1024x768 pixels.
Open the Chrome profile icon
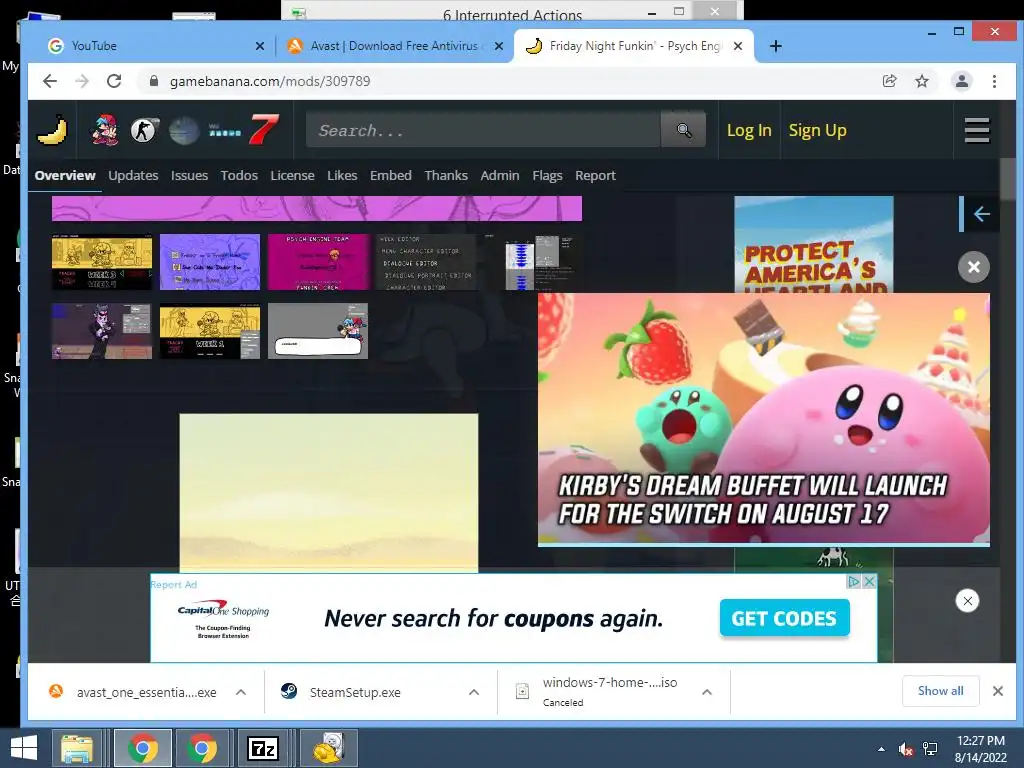point(961,81)
